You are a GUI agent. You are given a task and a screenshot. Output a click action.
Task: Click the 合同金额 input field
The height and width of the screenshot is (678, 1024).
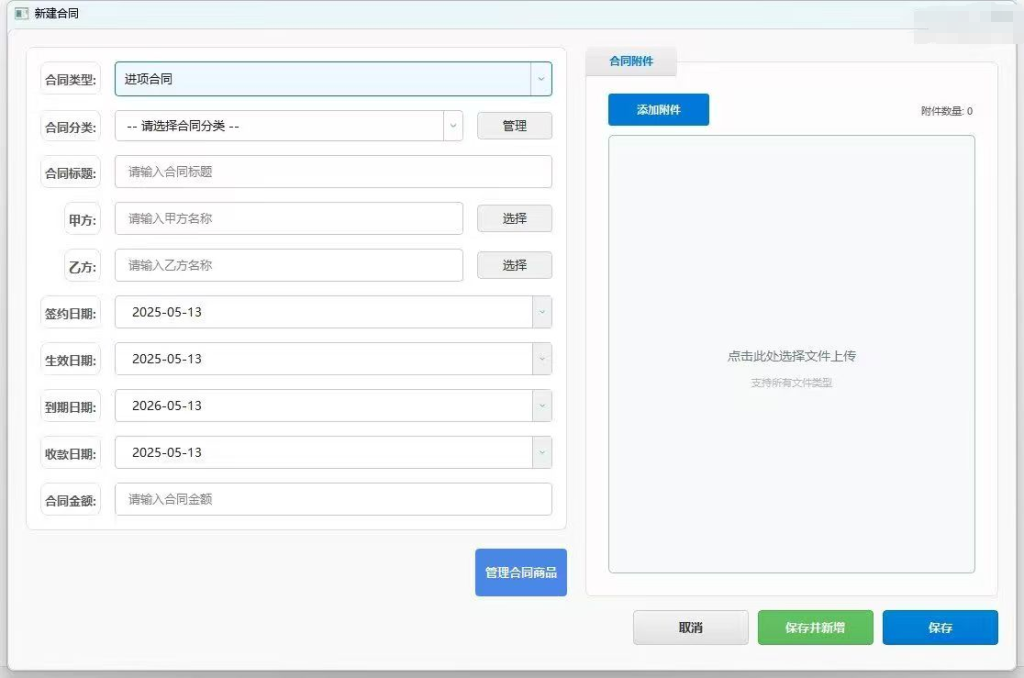click(x=333, y=499)
